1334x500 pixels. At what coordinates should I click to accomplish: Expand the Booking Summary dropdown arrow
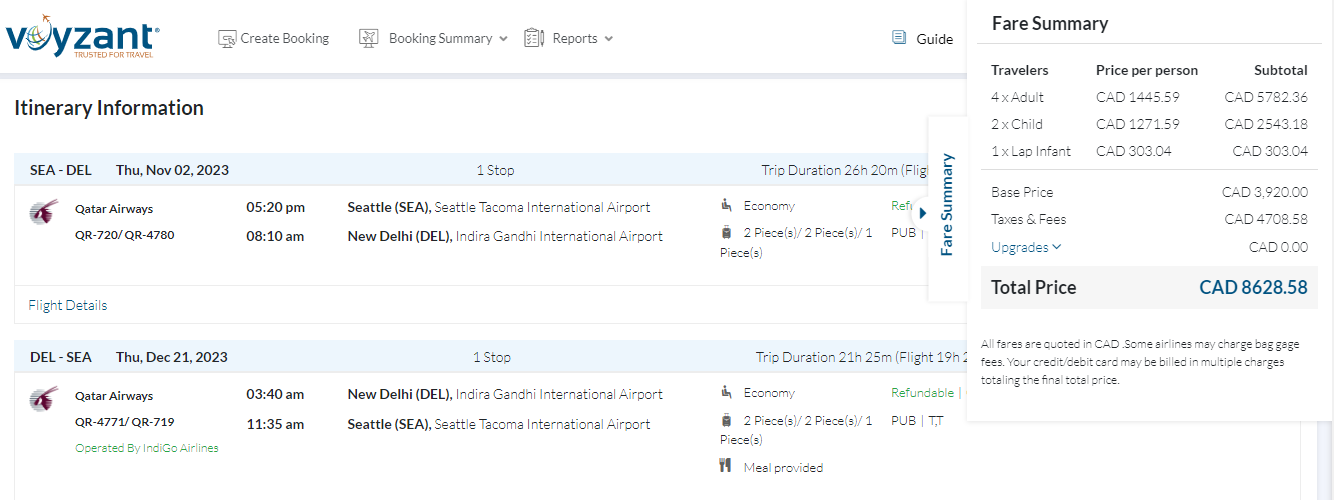pos(503,39)
